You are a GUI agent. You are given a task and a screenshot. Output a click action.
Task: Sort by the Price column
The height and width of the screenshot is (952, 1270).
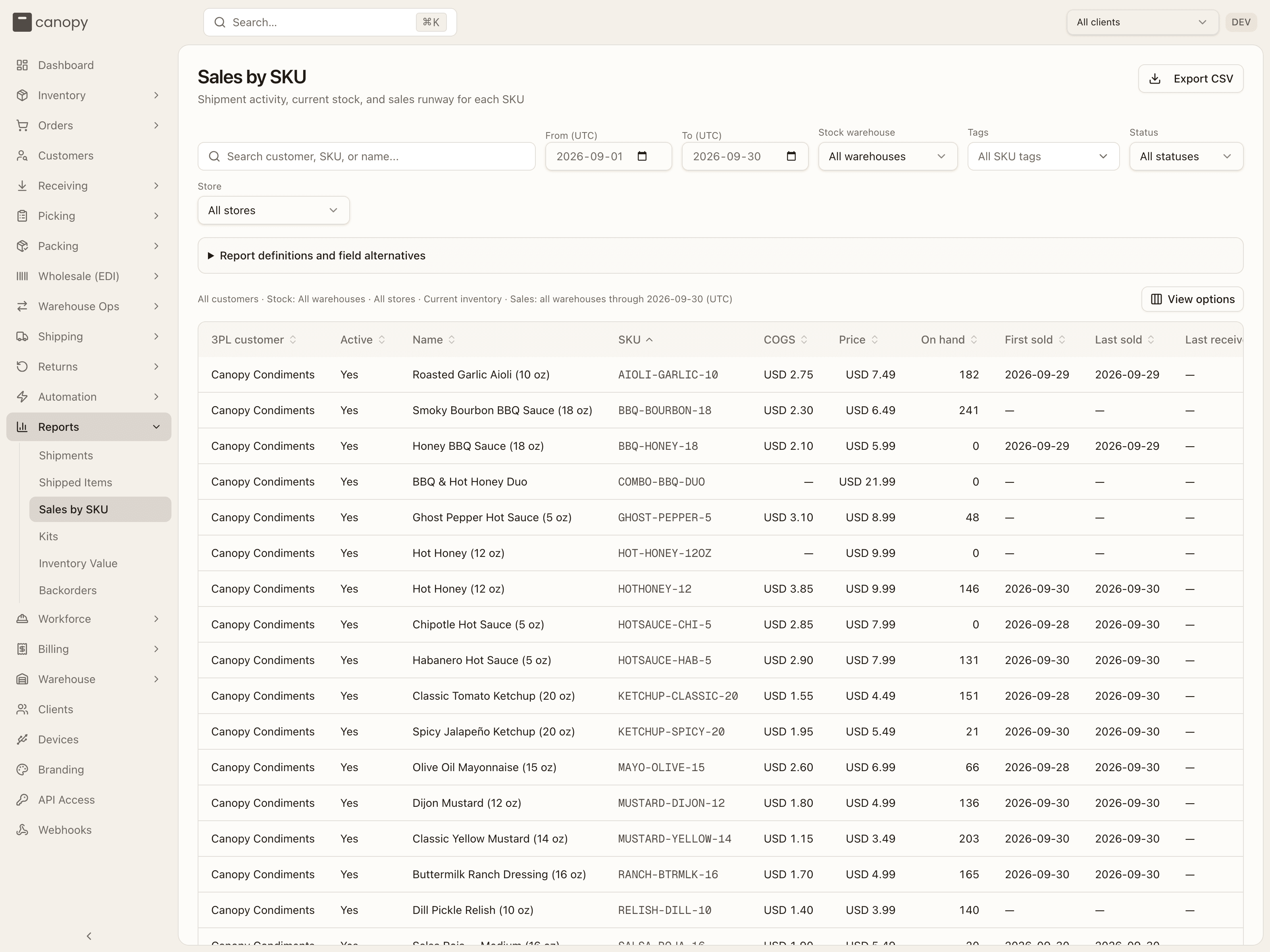(858, 340)
